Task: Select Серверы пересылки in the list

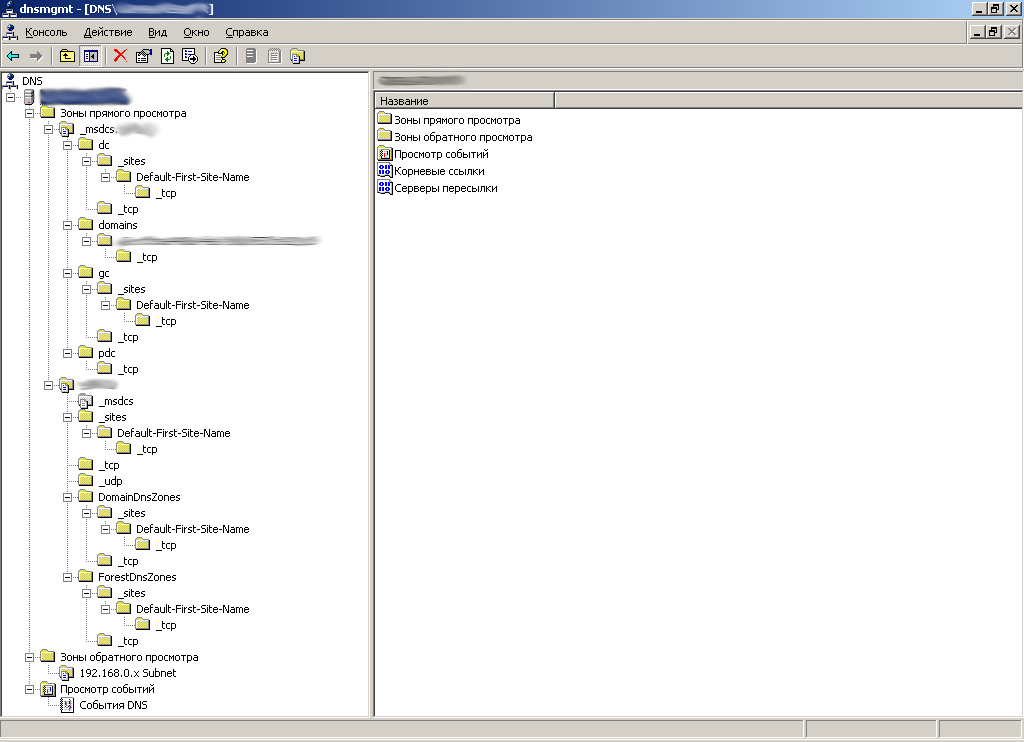Action: point(445,188)
